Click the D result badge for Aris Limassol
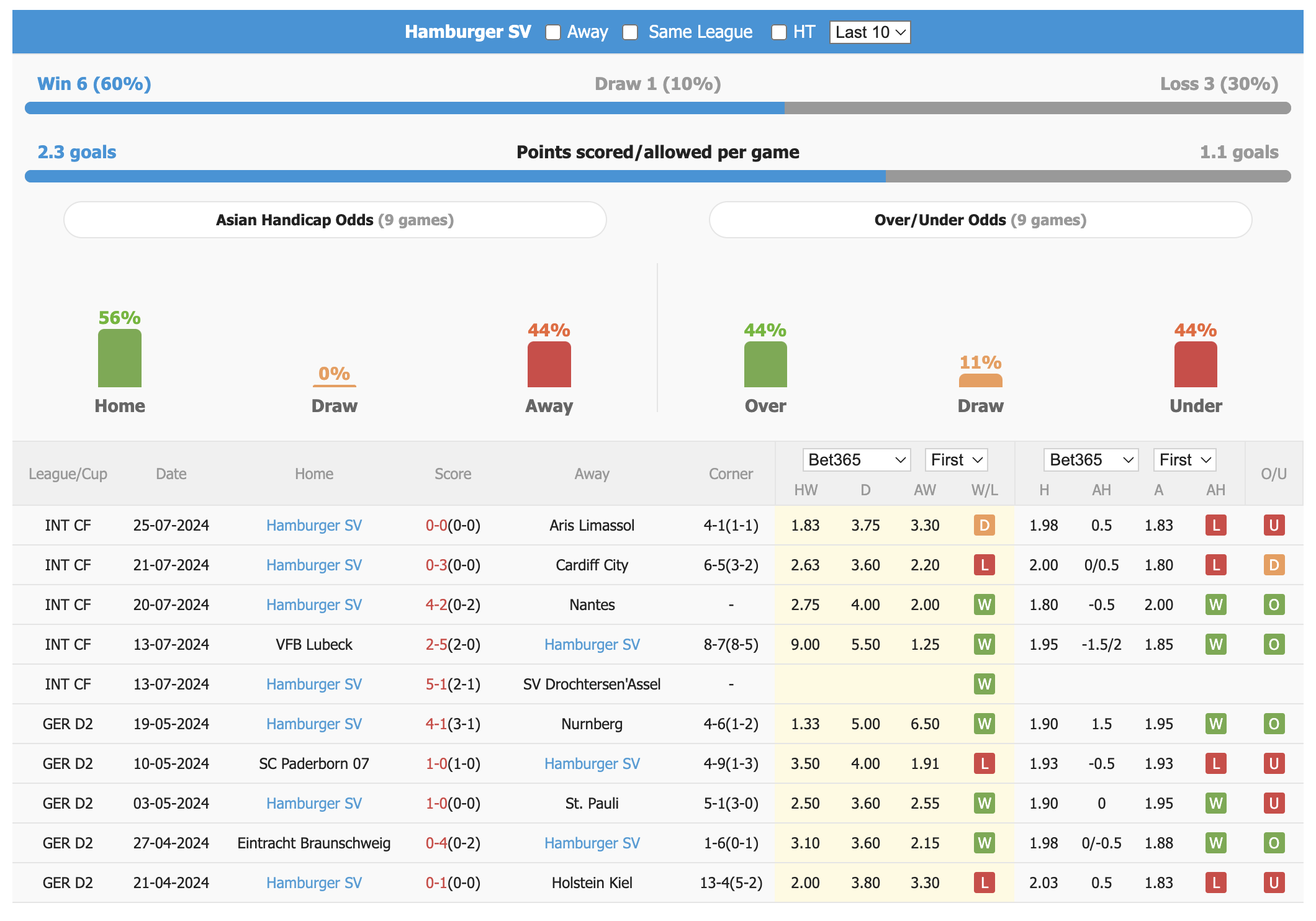 (985, 525)
